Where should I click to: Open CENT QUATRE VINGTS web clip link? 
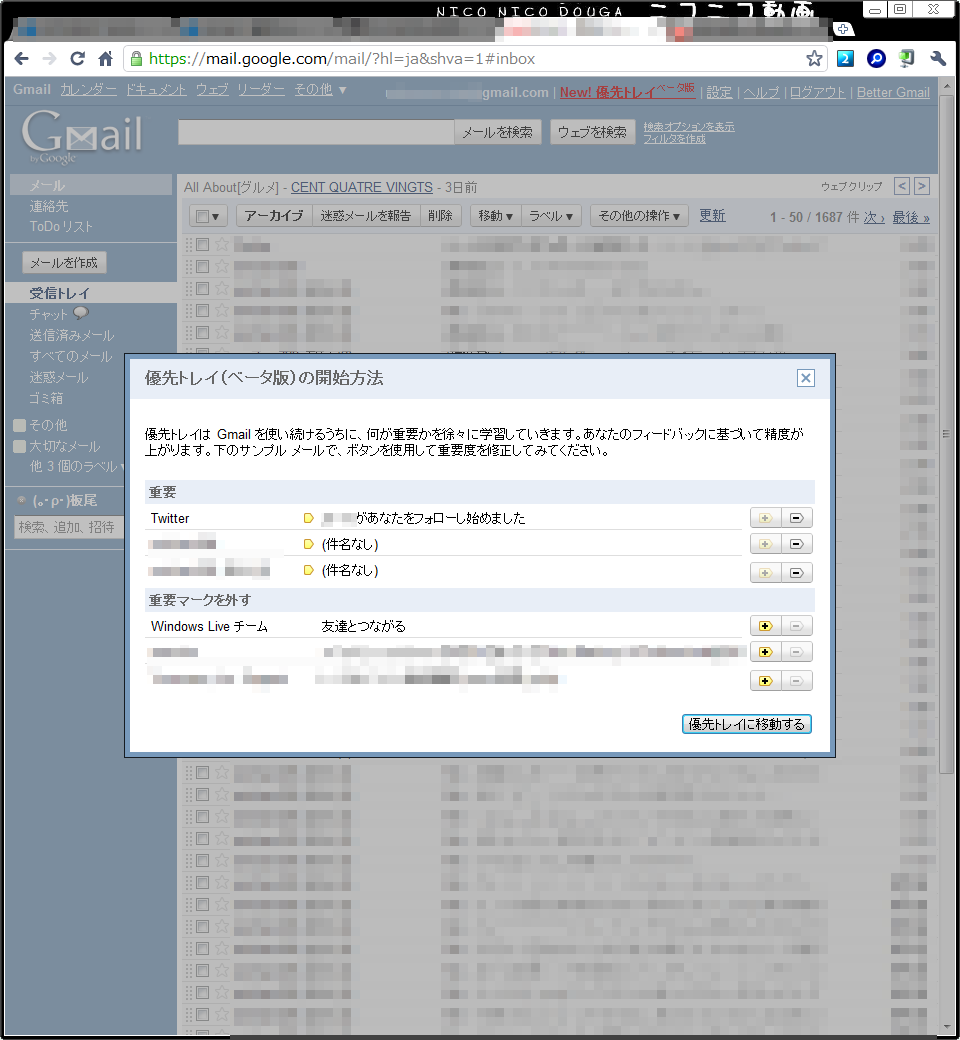(362, 187)
